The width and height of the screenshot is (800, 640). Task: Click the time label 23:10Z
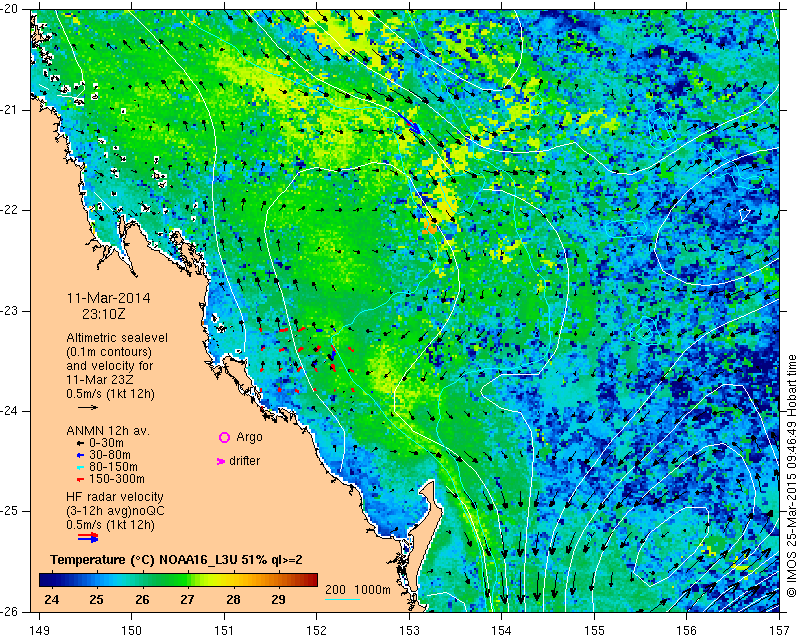104,314
